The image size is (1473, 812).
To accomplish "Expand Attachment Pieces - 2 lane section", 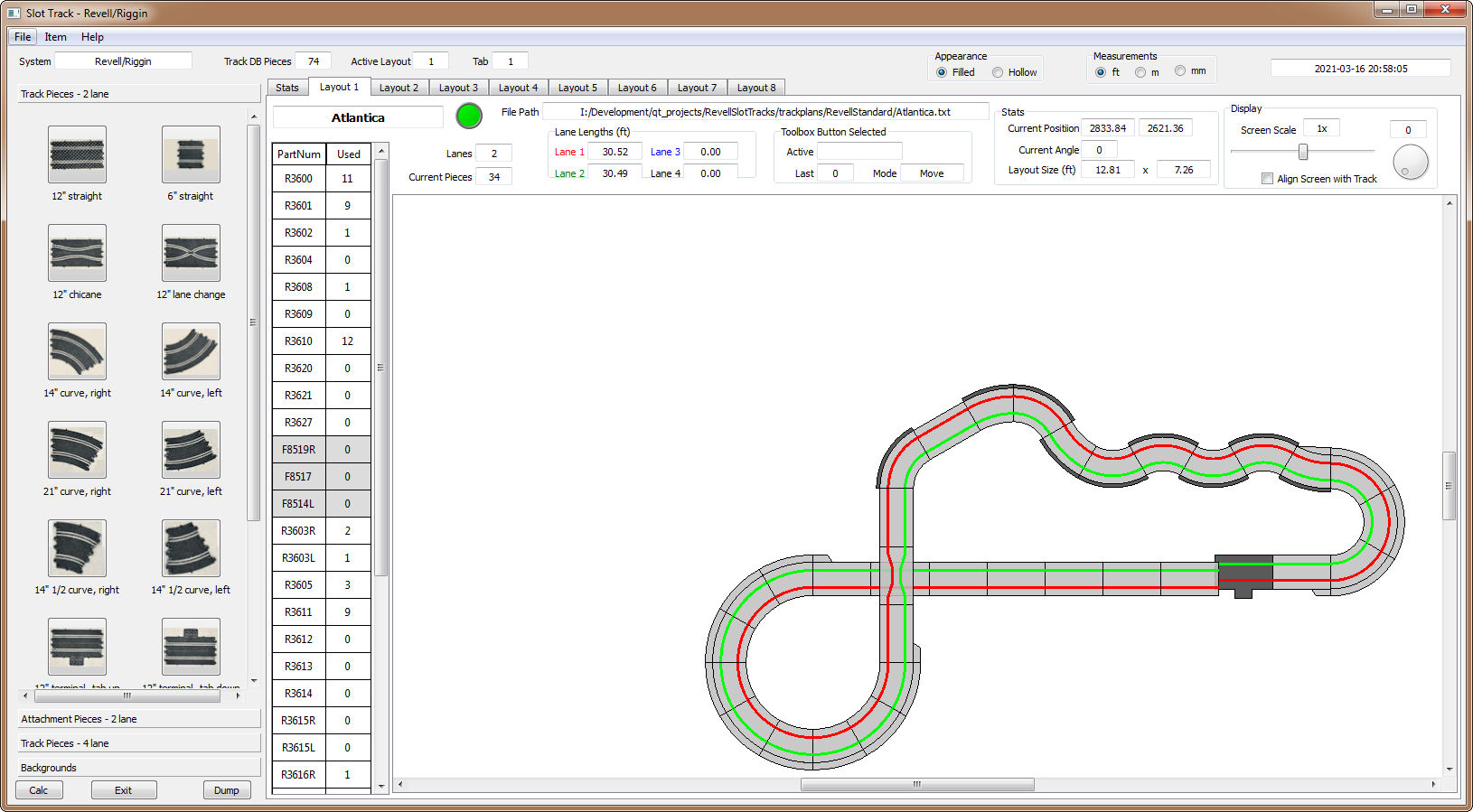I will click(x=139, y=719).
